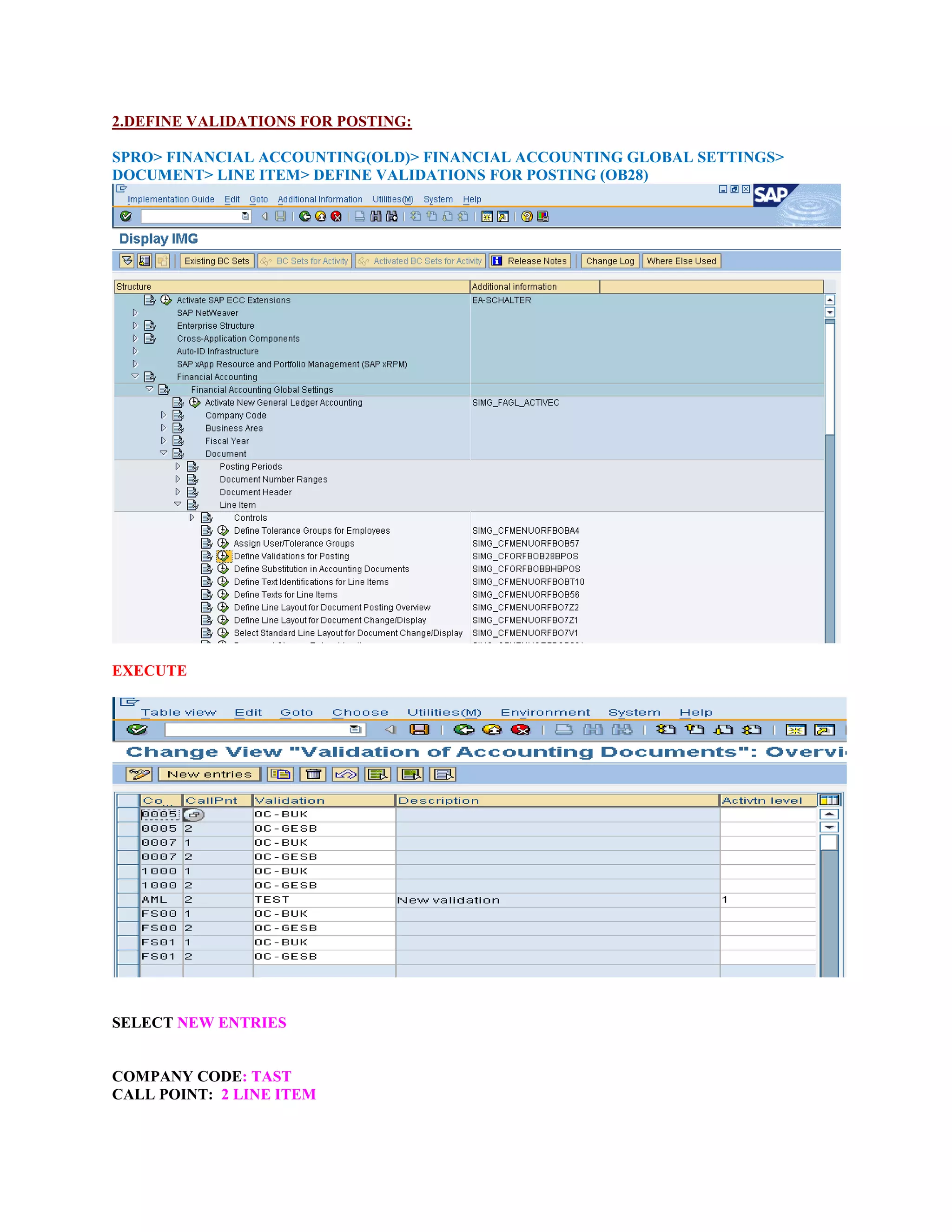Image resolution: width=952 pixels, height=1232 pixels.
Task: Click the value help icon in the Co 0005 cell
Action: point(193,815)
